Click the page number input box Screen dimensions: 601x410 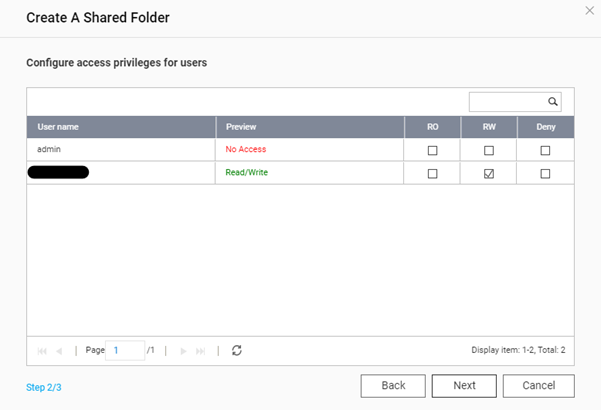pos(125,351)
